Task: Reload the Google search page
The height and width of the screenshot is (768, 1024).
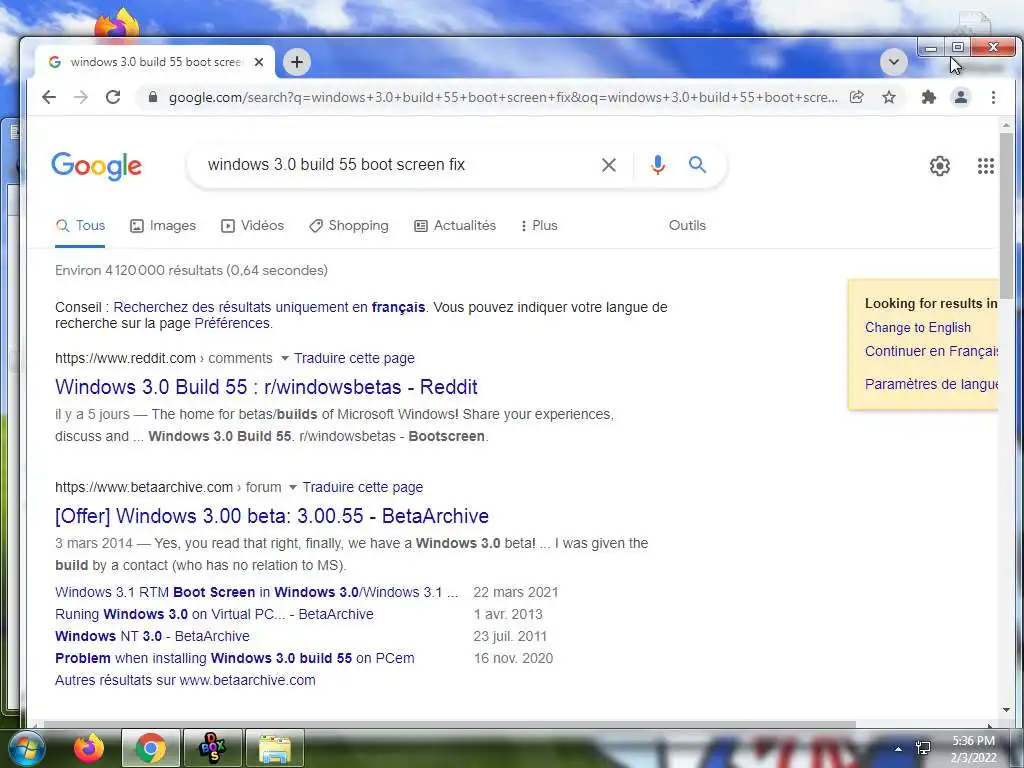Action: point(113,97)
